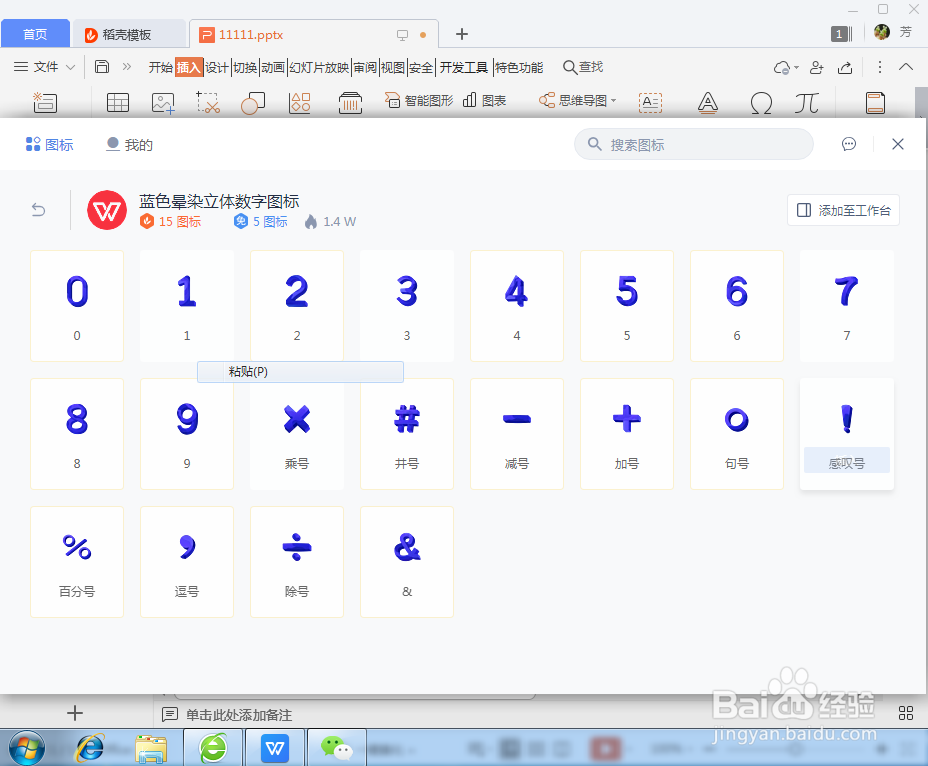Open the shapes icon in ribbon
This screenshot has height=766, width=928.
coord(253,102)
